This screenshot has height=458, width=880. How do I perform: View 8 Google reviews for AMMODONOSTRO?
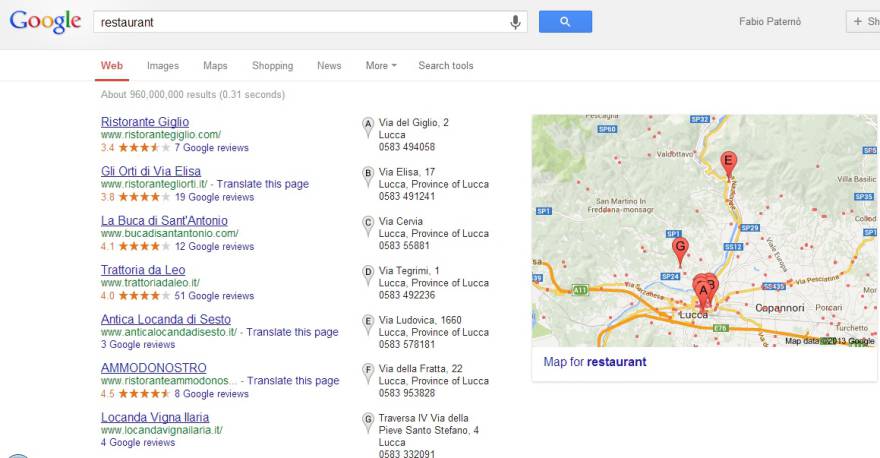coord(211,394)
